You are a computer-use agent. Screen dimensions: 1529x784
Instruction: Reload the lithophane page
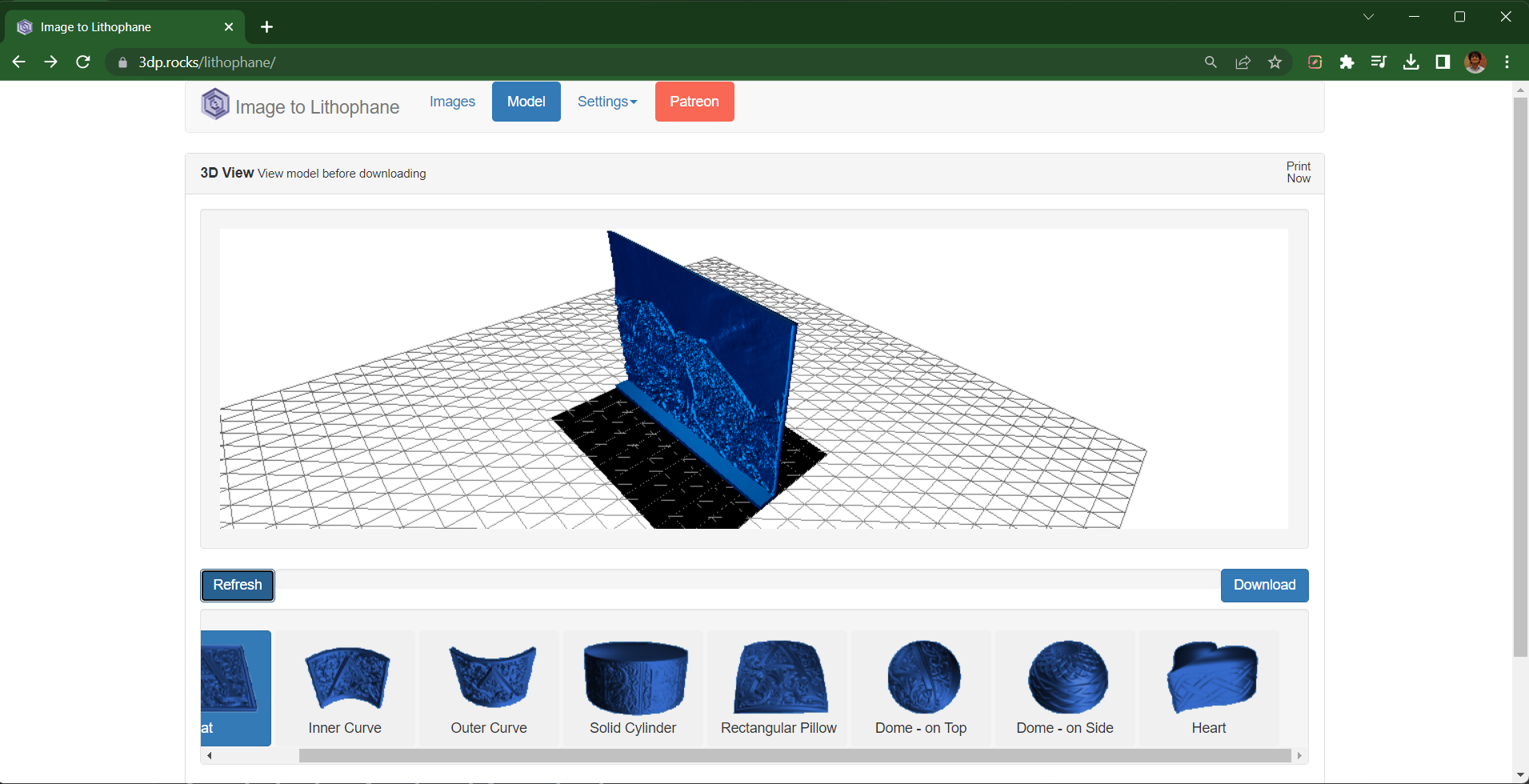83,62
